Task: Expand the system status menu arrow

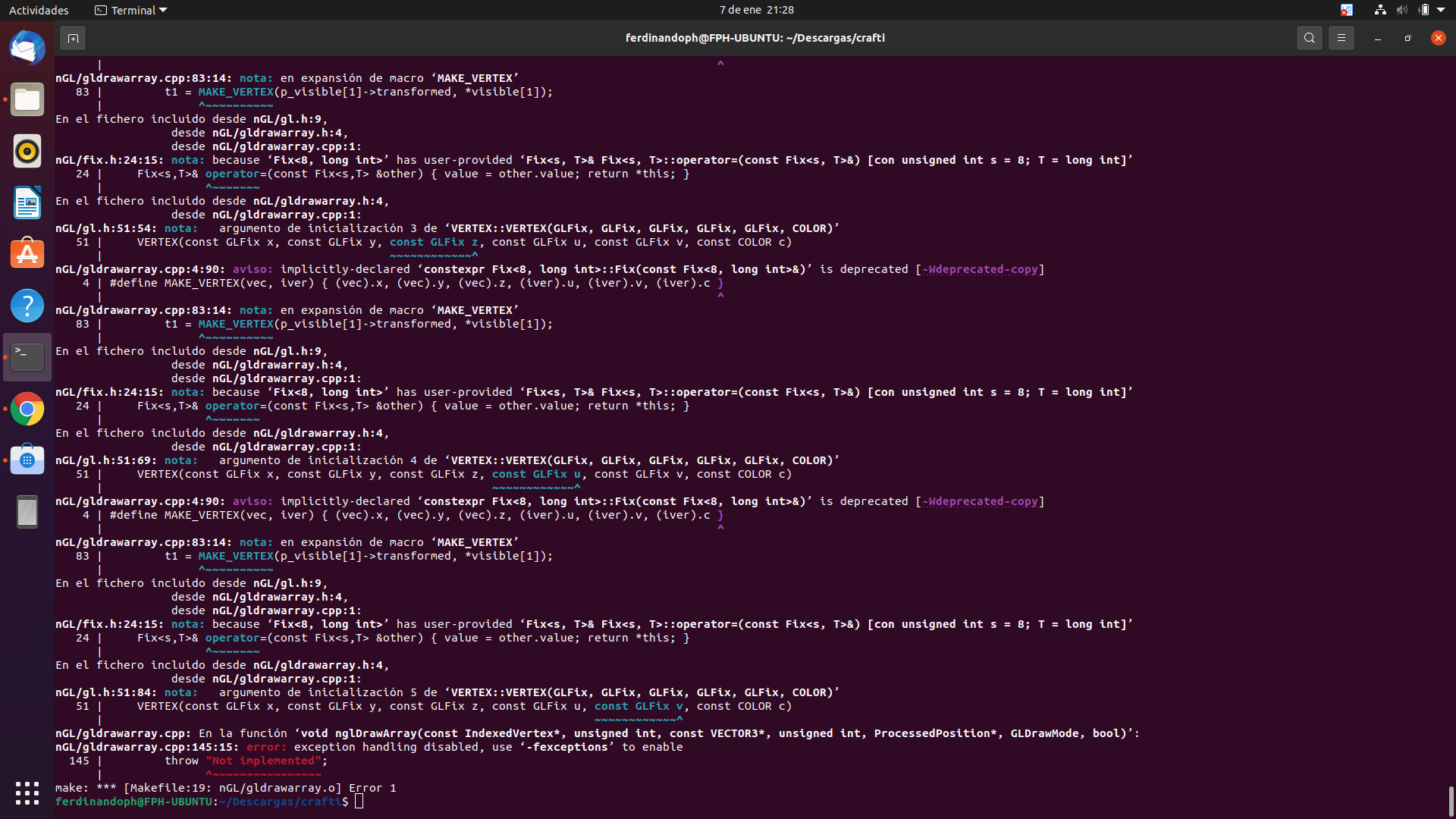Action: (x=1443, y=10)
